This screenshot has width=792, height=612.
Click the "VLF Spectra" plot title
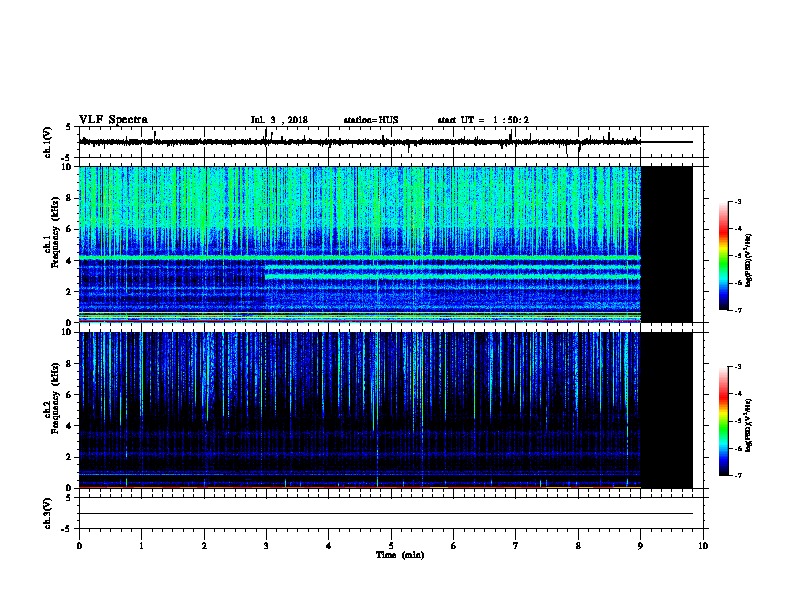point(113,120)
